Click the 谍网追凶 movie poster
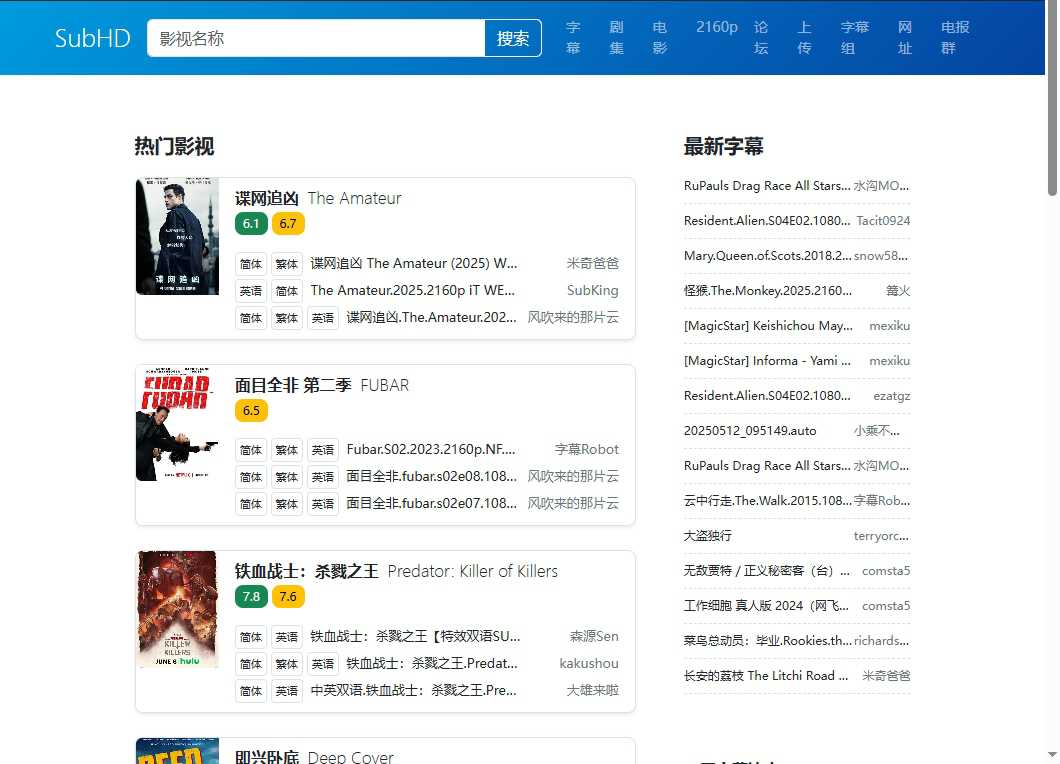The width and height of the screenshot is (1060, 764). pos(177,237)
